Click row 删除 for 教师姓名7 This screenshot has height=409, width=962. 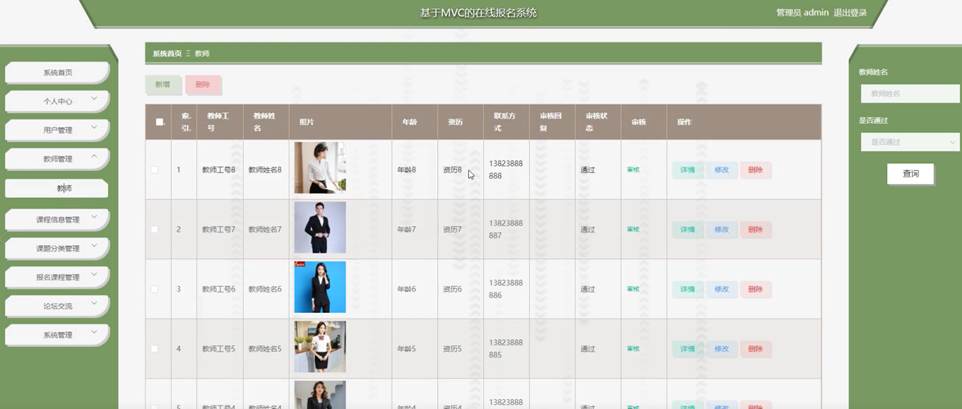tap(755, 230)
